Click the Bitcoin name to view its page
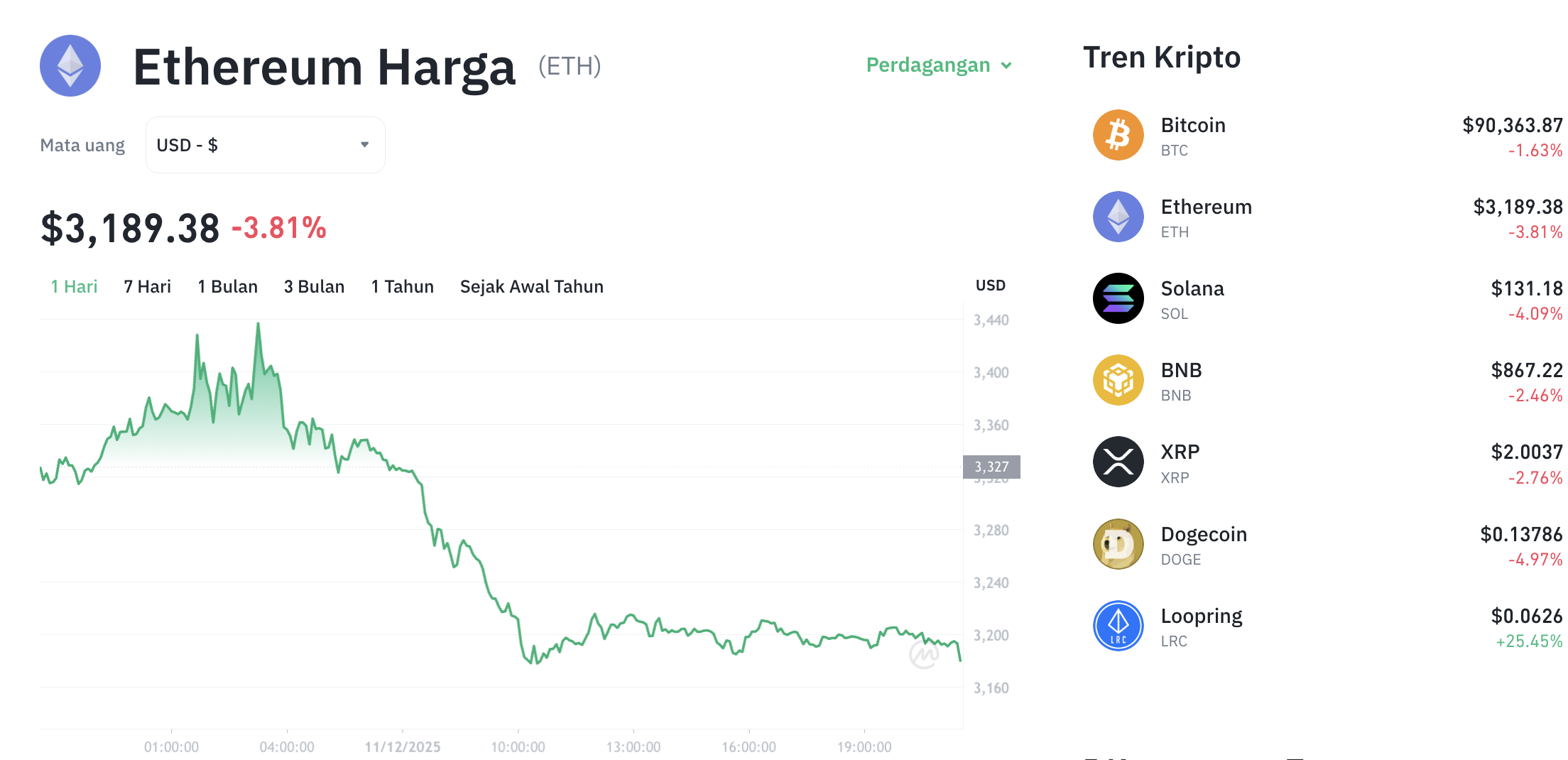This screenshot has height=760, width=1568. click(1192, 125)
